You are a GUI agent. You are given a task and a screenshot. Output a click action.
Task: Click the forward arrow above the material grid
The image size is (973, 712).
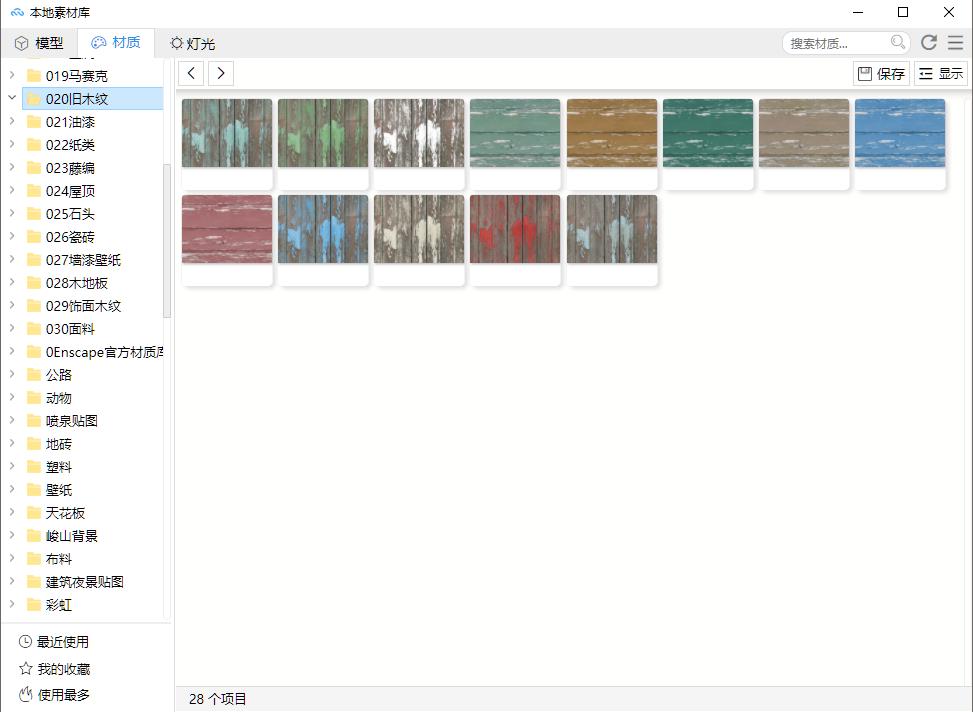(221, 72)
